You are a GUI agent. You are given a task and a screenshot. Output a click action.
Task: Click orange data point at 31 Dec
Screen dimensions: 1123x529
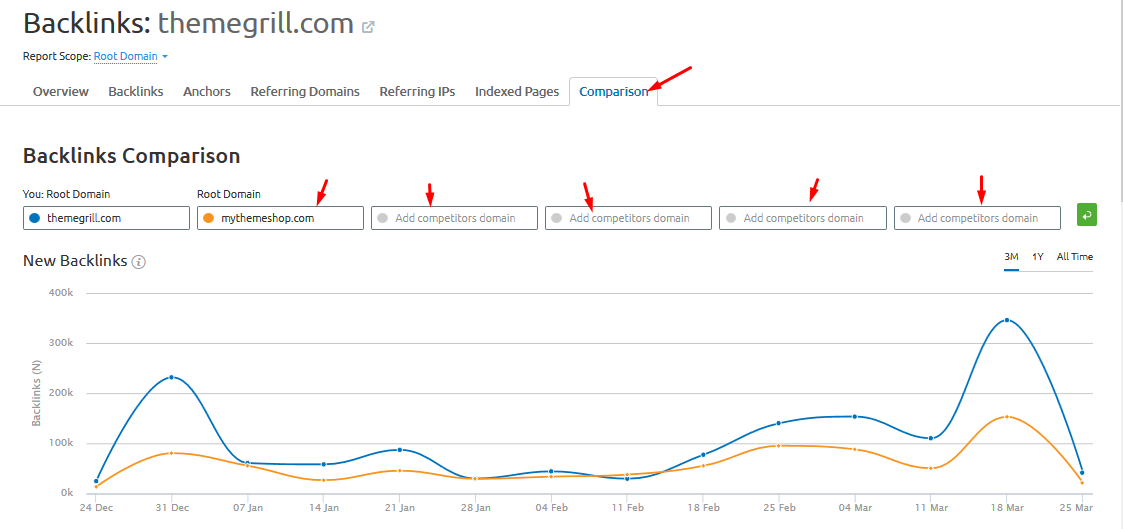171,453
